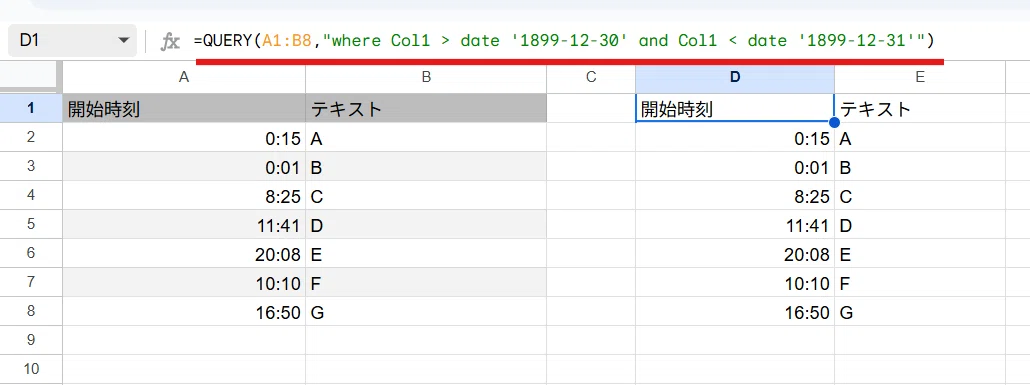This screenshot has width=1030, height=385.
Task: Select cell E8 containing G
Action: click(920, 312)
